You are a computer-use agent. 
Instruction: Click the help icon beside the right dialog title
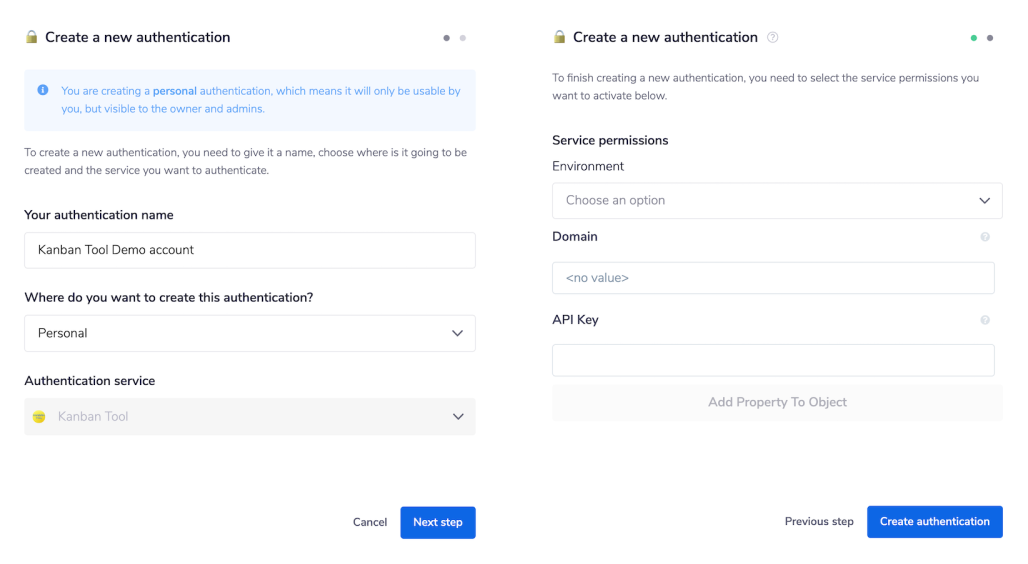[772, 37]
